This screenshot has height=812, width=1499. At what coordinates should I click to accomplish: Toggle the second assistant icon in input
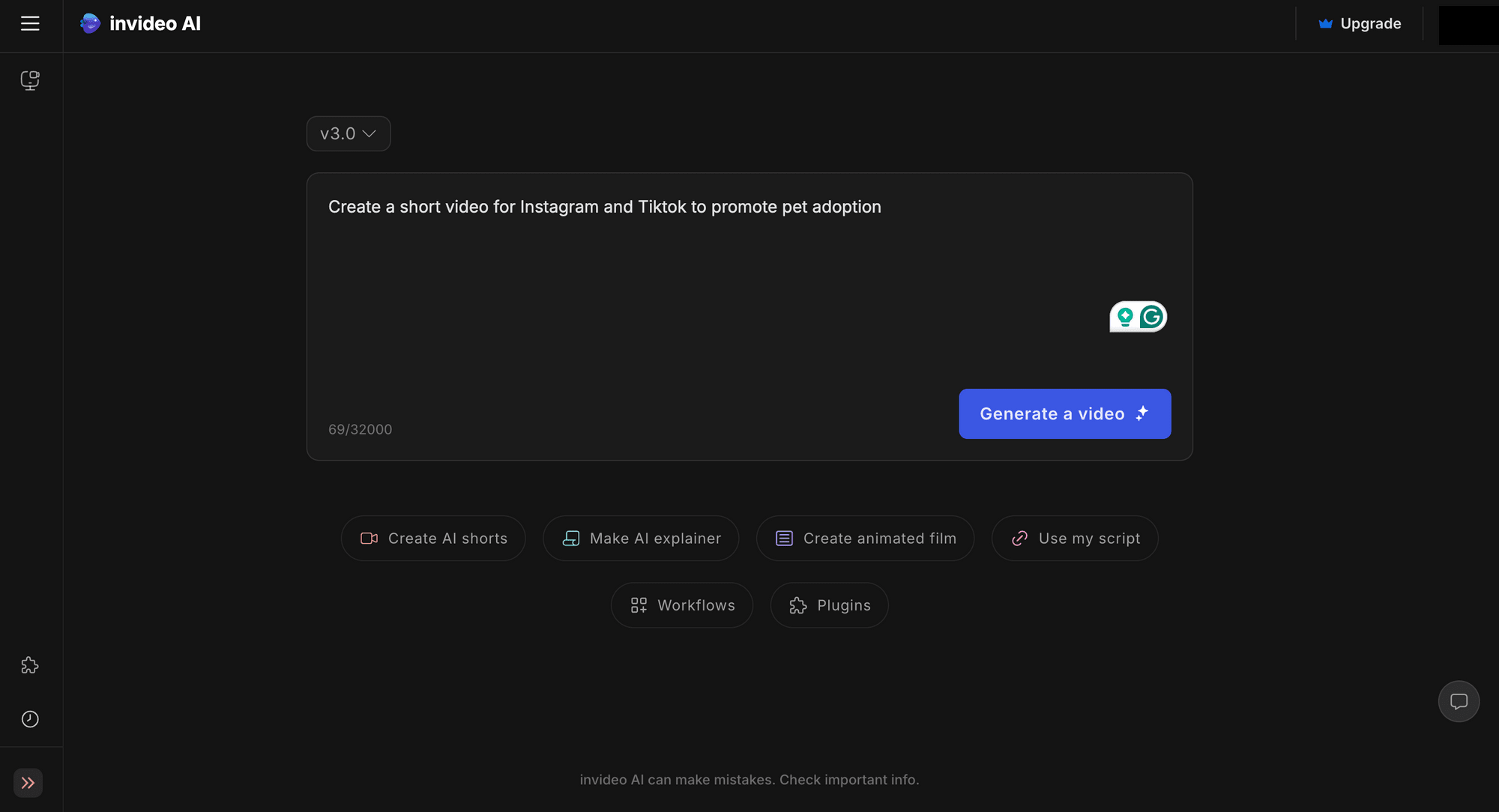(1152, 317)
